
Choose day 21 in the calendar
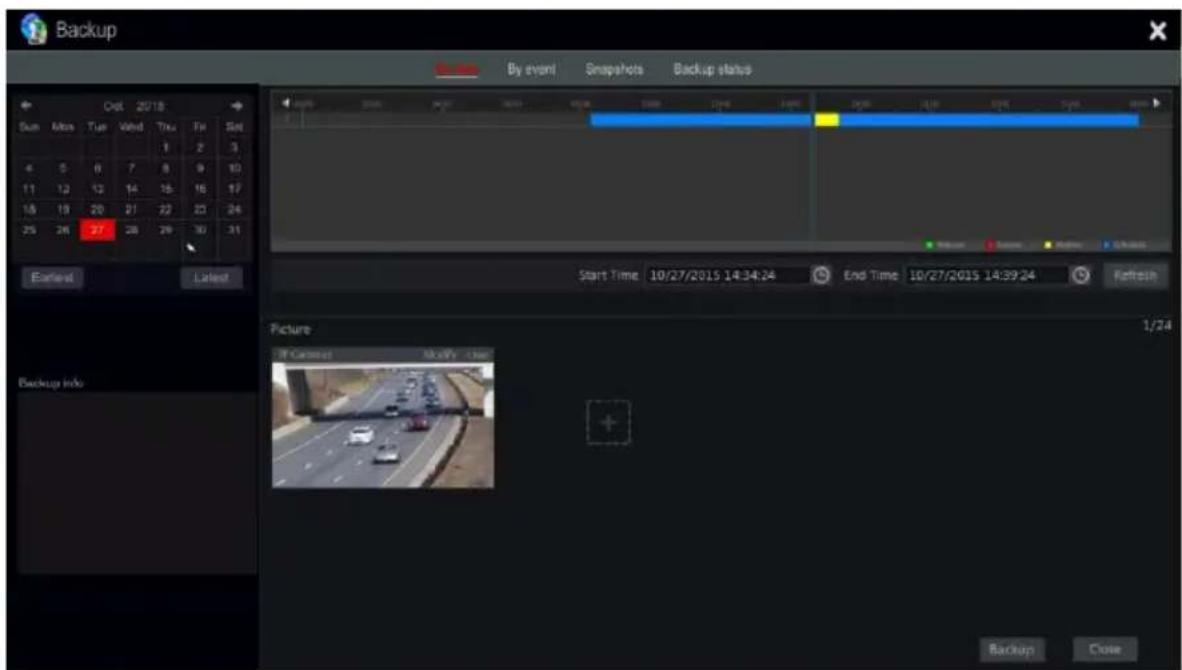point(131,210)
